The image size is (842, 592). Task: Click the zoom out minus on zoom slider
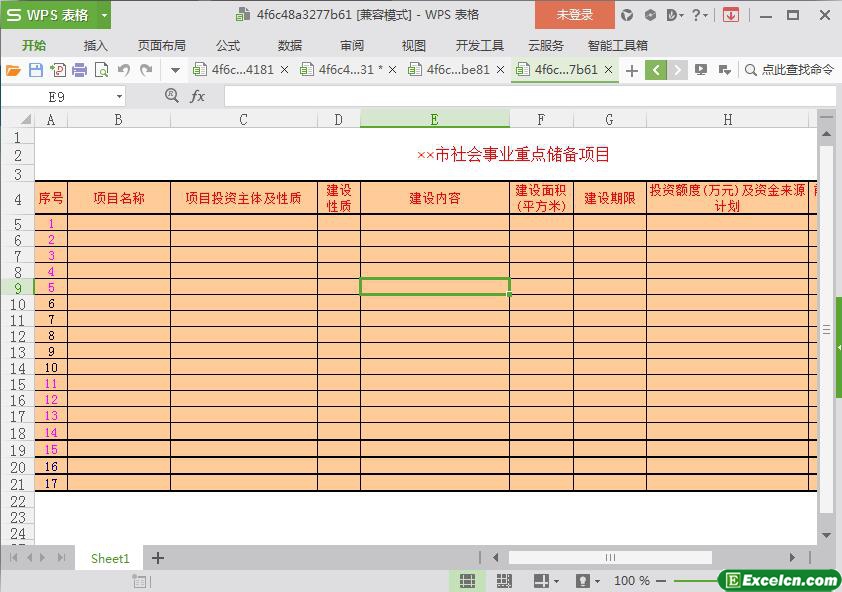pyautogui.click(x=662, y=580)
